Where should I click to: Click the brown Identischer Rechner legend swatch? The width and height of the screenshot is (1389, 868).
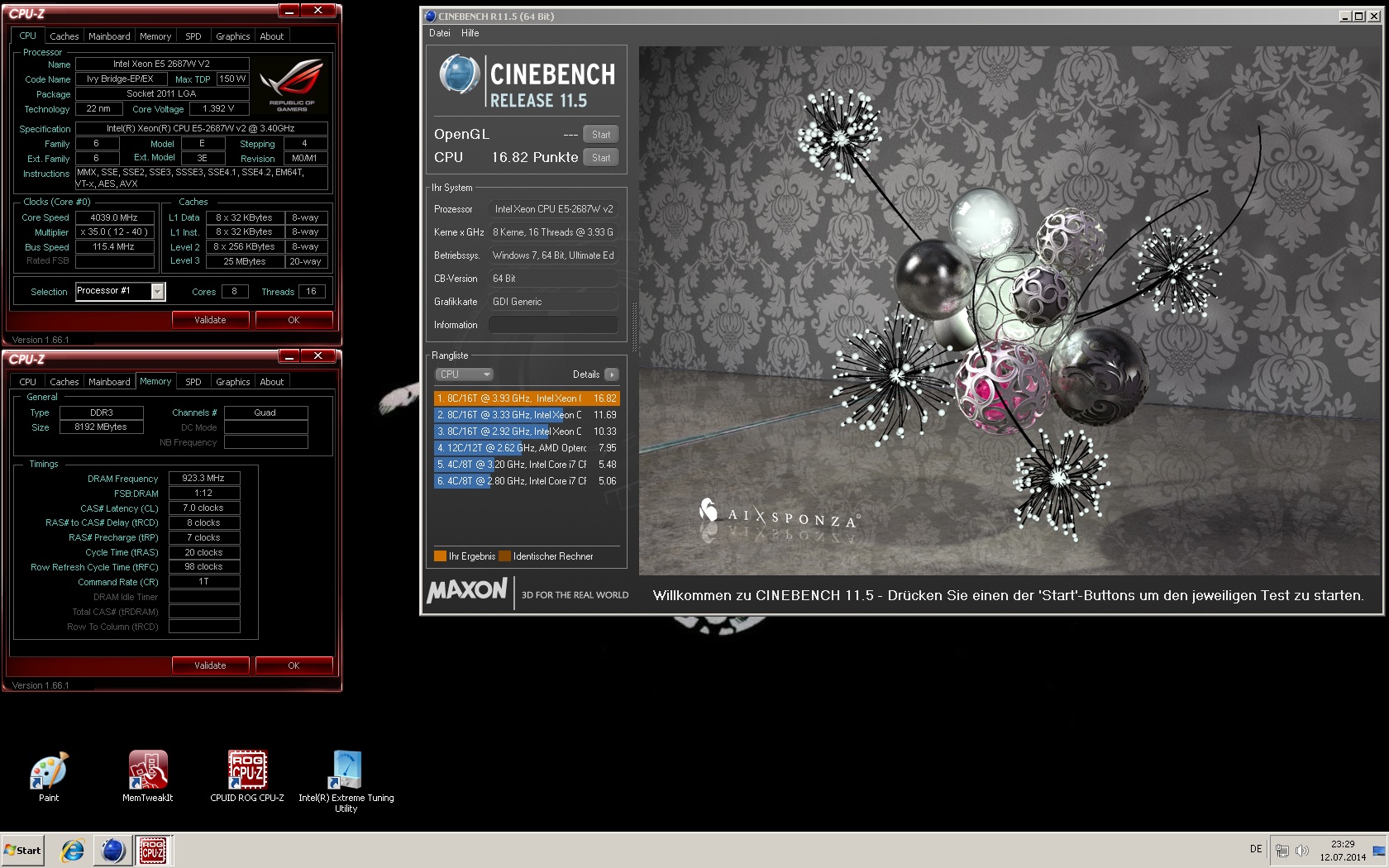[x=504, y=556]
